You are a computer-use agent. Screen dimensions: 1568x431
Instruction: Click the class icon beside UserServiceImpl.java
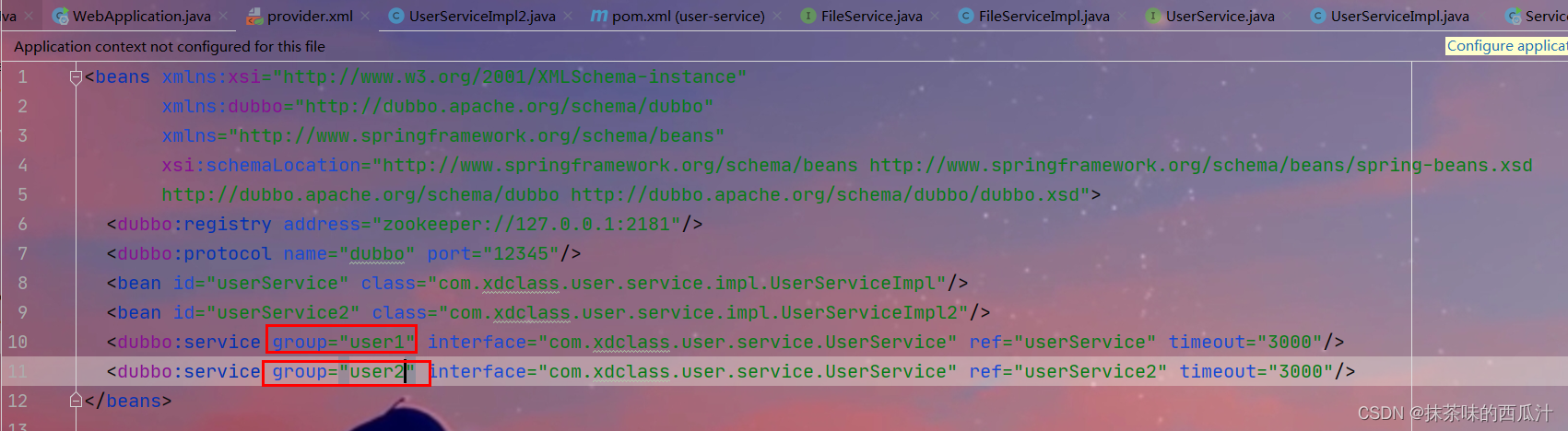click(x=1318, y=16)
